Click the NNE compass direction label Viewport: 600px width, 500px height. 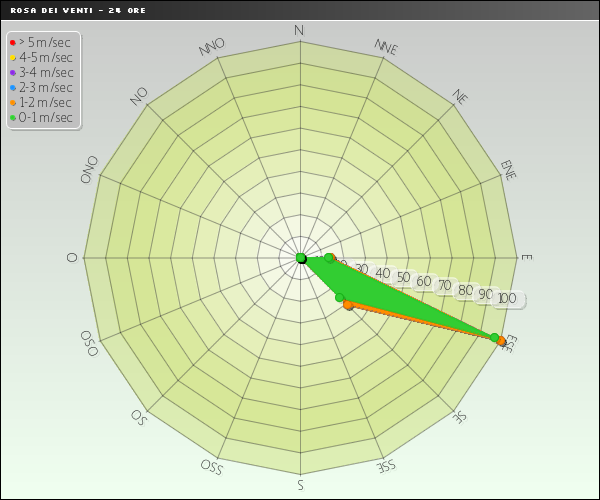coord(386,46)
